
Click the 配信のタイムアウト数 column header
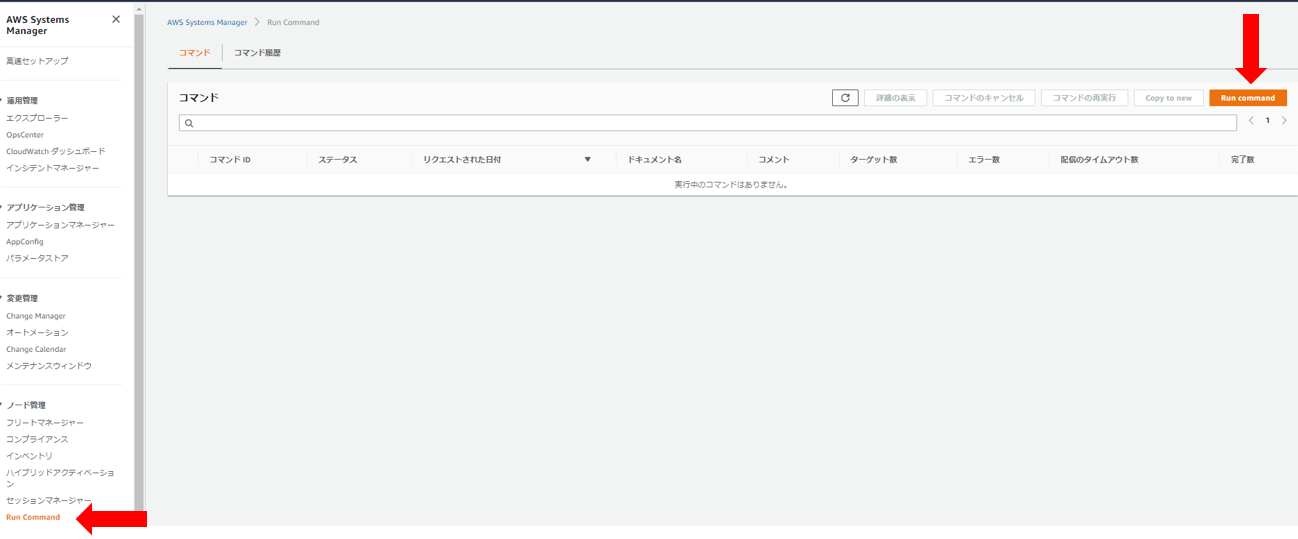click(1099, 160)
